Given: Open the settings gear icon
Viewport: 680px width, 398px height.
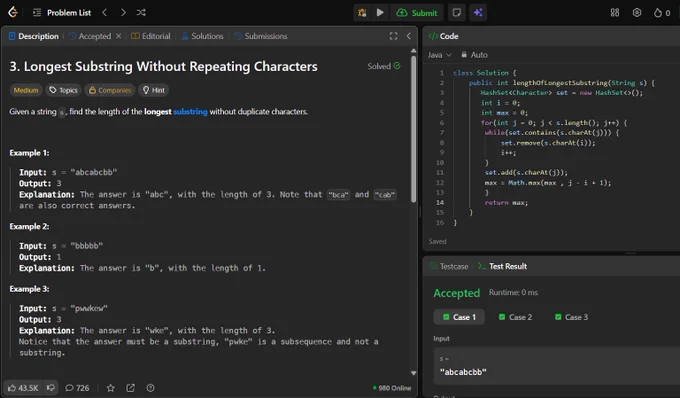Looking at the screenshot, I should tap(637, 13).
